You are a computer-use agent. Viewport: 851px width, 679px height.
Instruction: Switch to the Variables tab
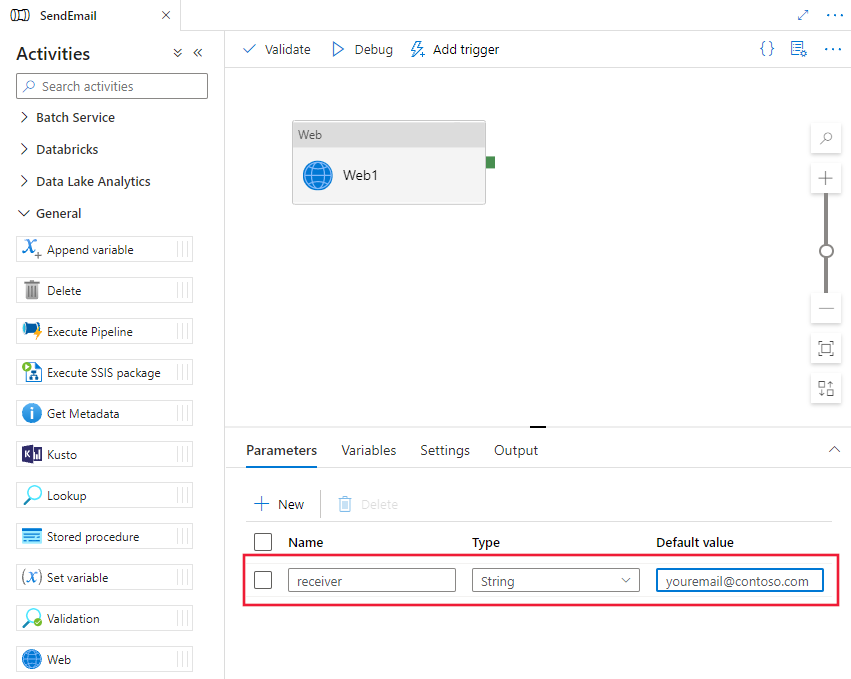click(368, 450)
